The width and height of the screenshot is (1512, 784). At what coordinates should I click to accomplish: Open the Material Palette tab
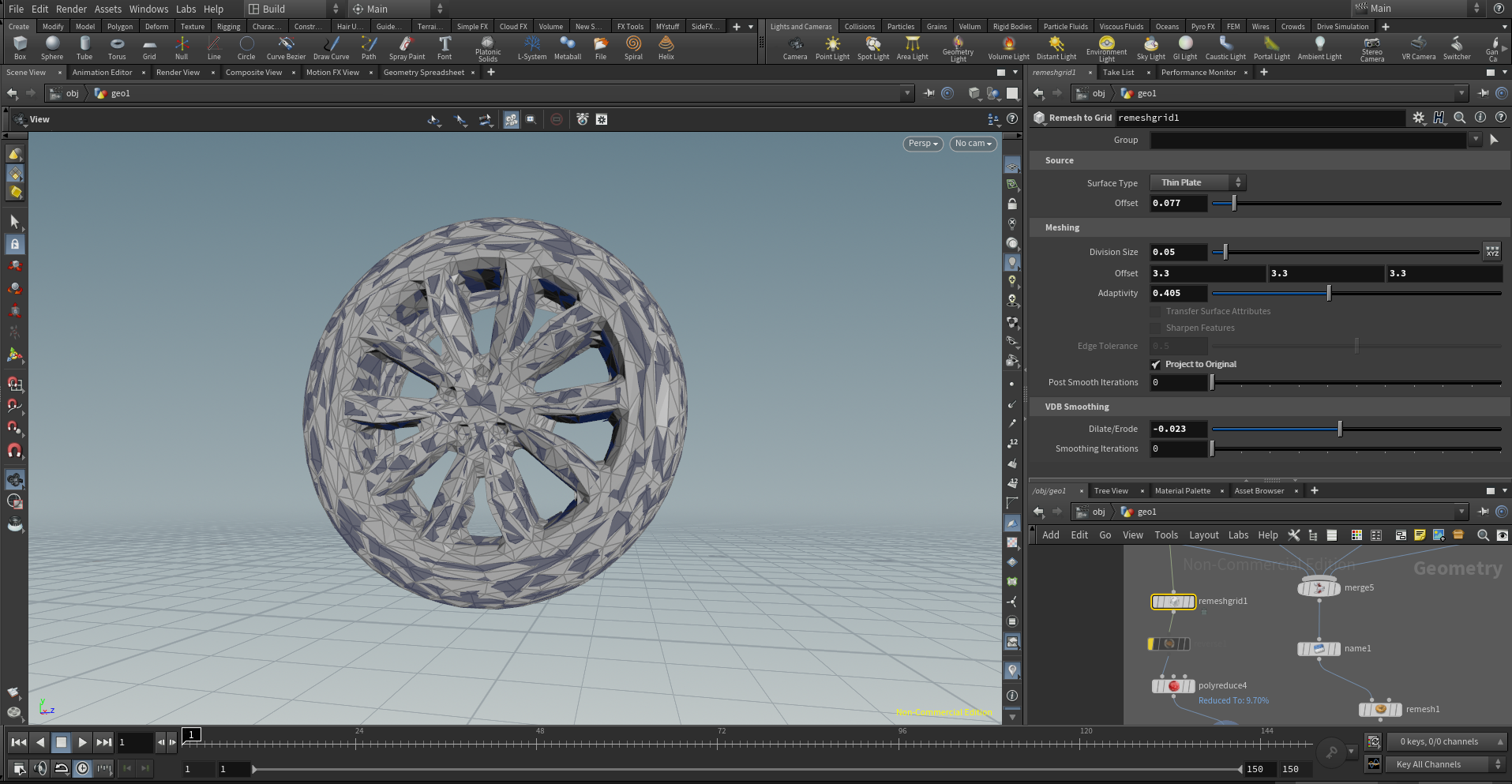point(1182,491)
